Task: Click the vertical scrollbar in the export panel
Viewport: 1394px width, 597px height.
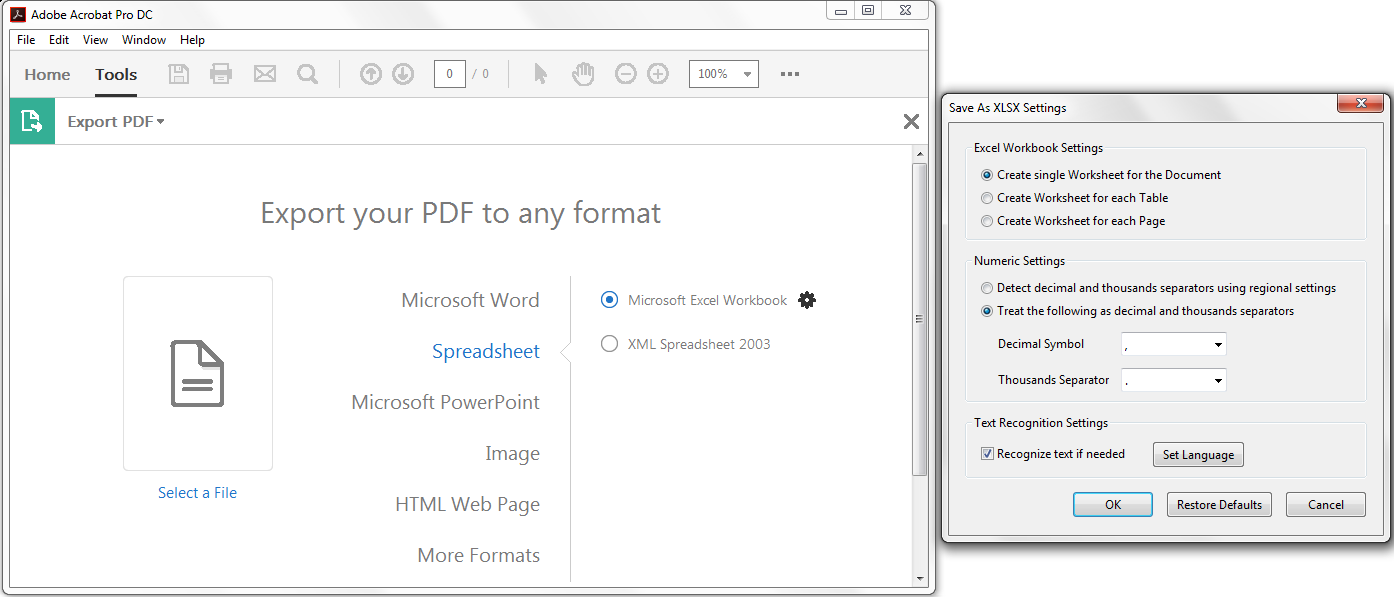Action: 920,320
